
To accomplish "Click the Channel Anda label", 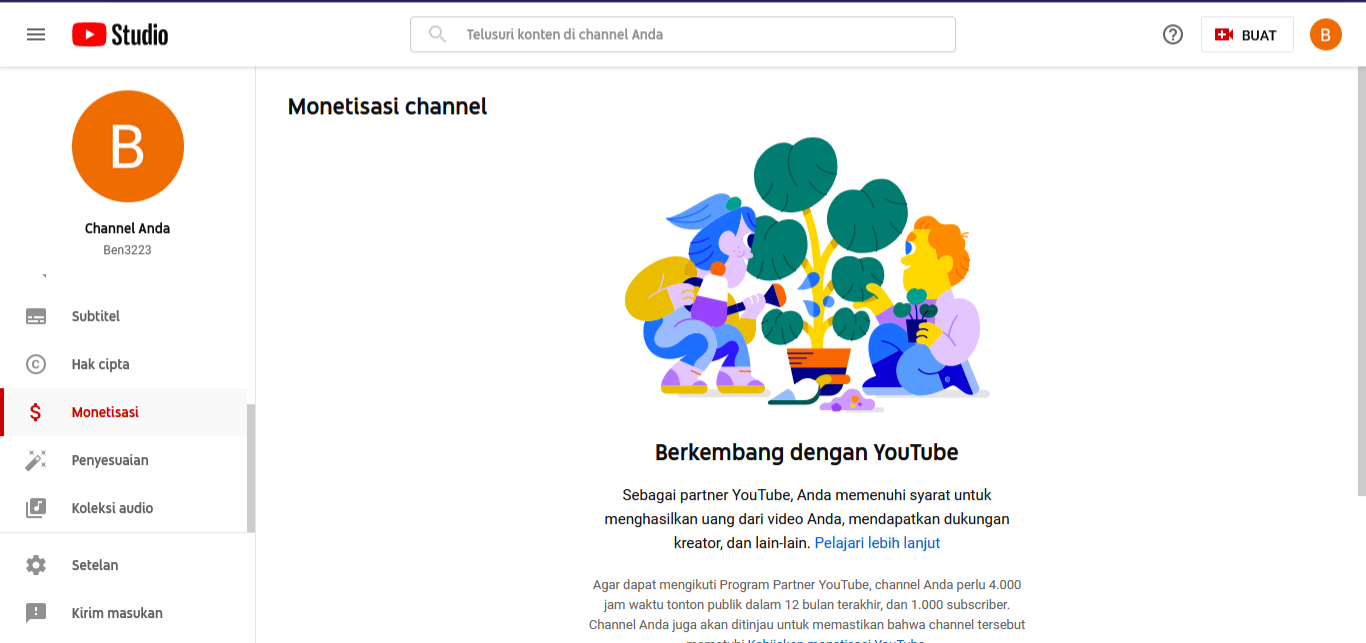I will pyautogui.click(x=128, y=228).
